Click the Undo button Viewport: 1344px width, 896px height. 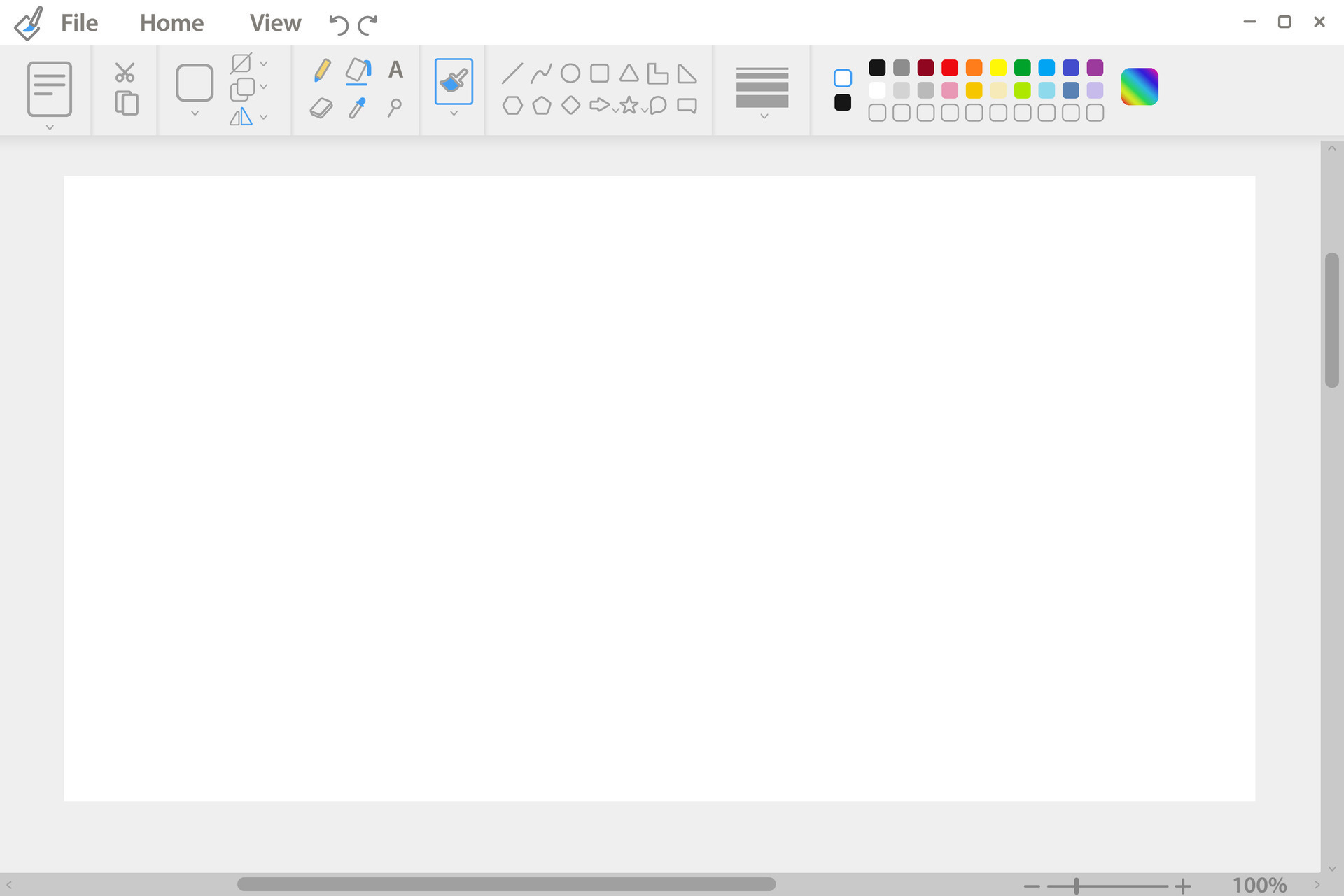click(337, 24)
